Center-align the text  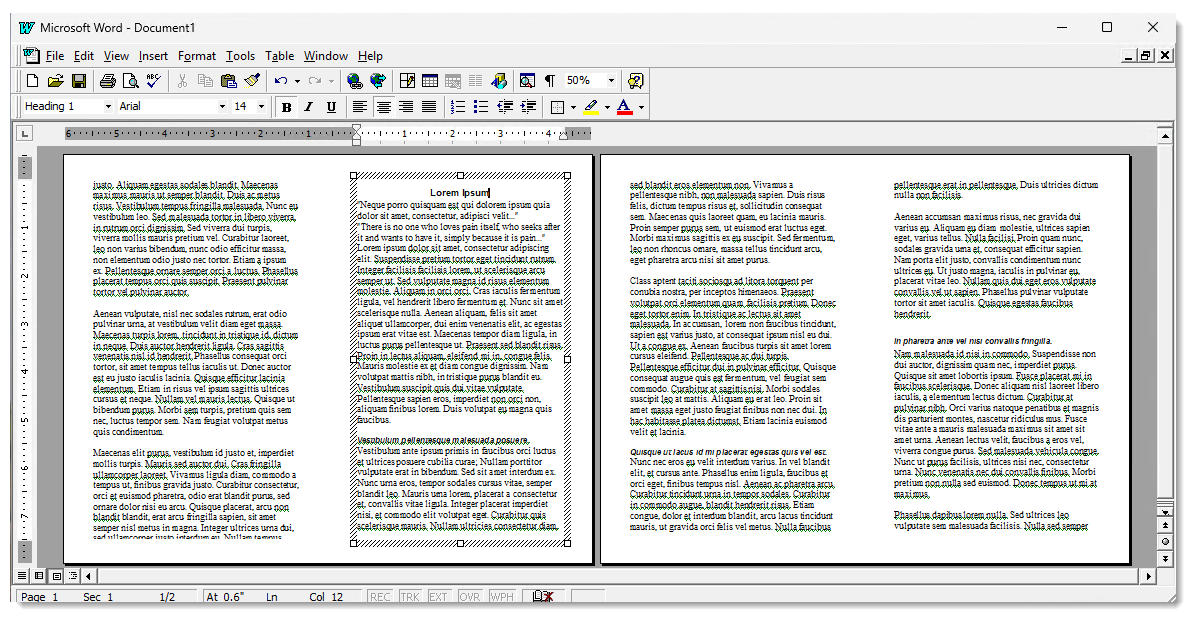point(383,107)
